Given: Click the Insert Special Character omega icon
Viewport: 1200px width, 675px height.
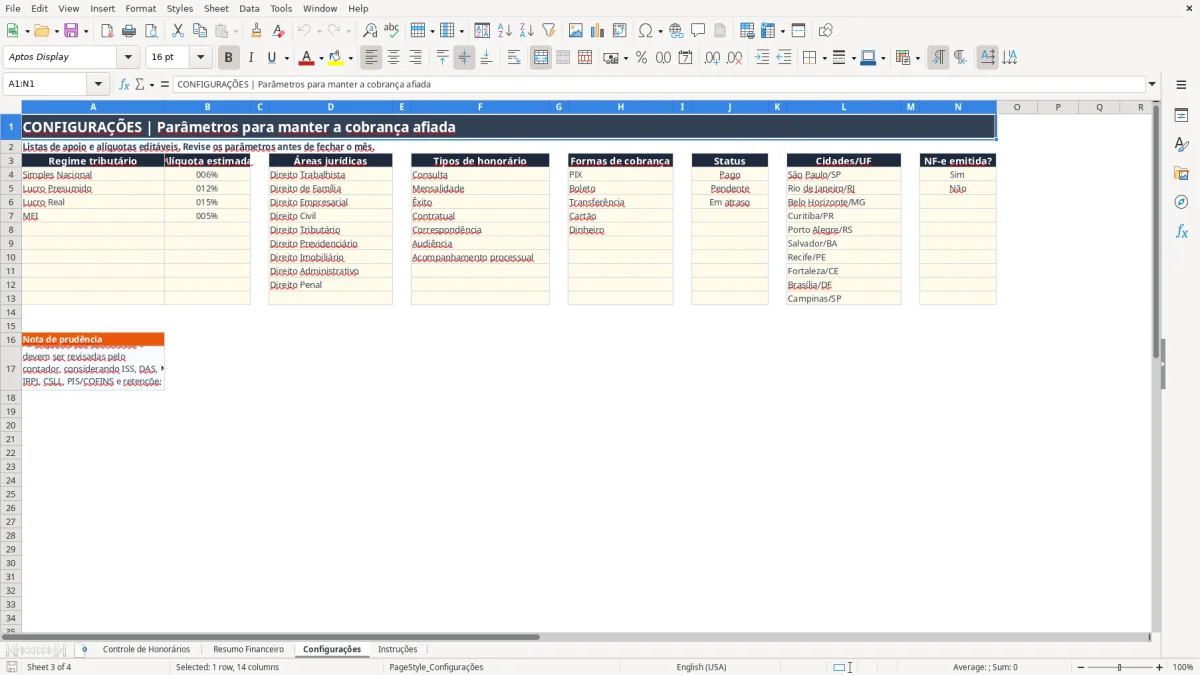Looking at the screenshot, I should point(645,31).
